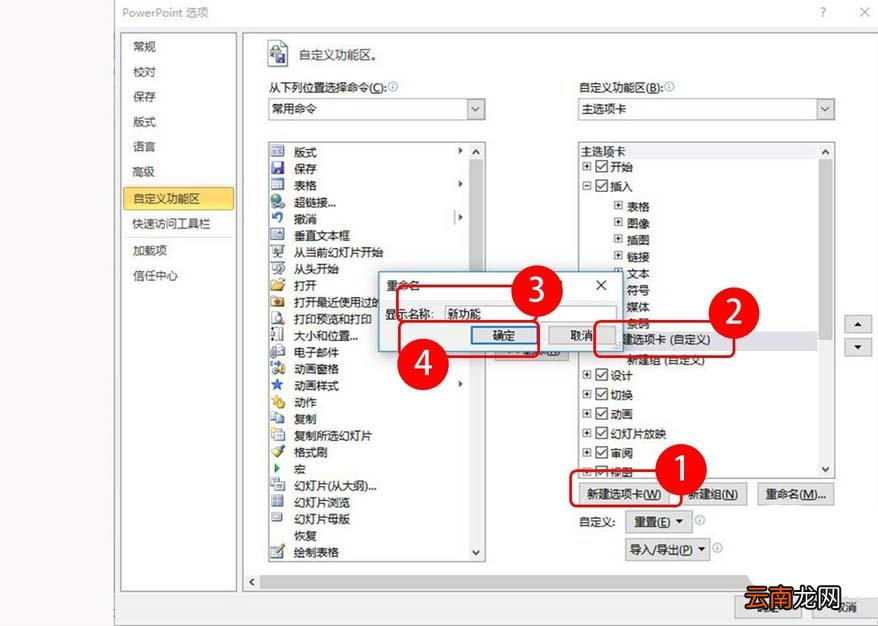This screenshot has height=626, width=878.
Task: Uncheck the 动画 tab checkbox
Action: pyautogui.click(x=601, y=413)
